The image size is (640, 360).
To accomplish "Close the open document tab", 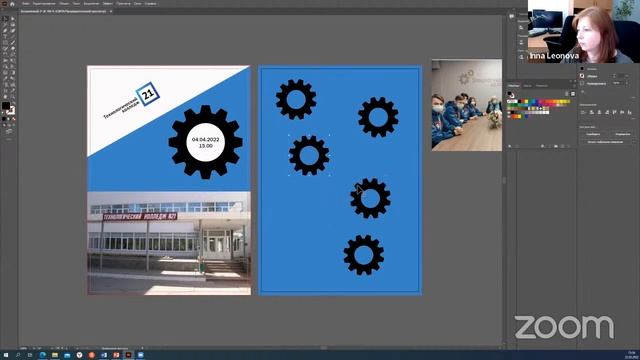I will [111, 11].
